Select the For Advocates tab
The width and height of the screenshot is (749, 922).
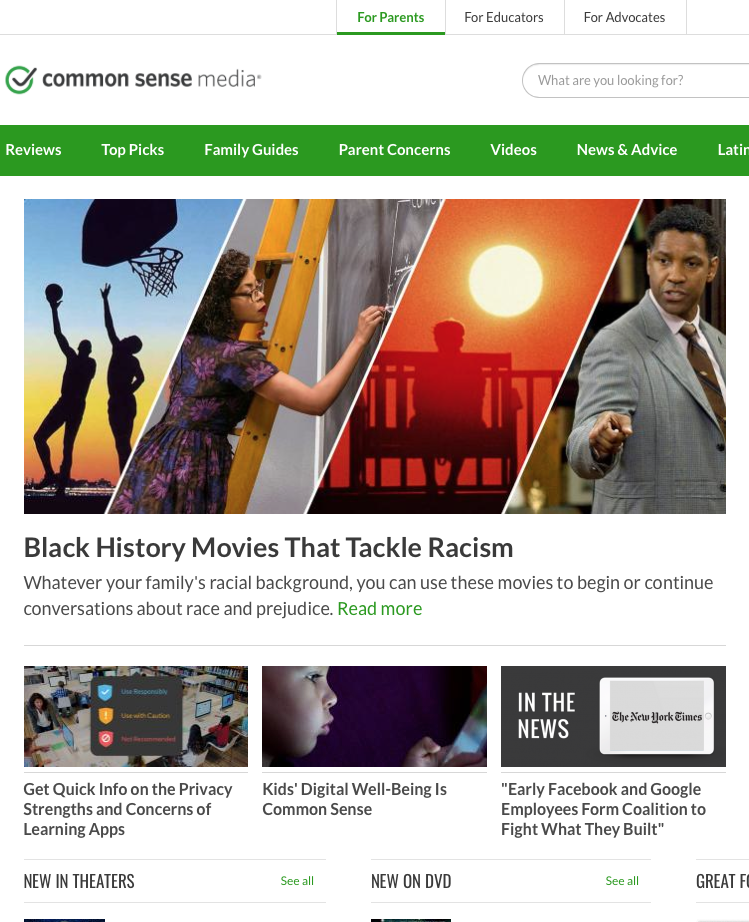[x=624, y=17]
